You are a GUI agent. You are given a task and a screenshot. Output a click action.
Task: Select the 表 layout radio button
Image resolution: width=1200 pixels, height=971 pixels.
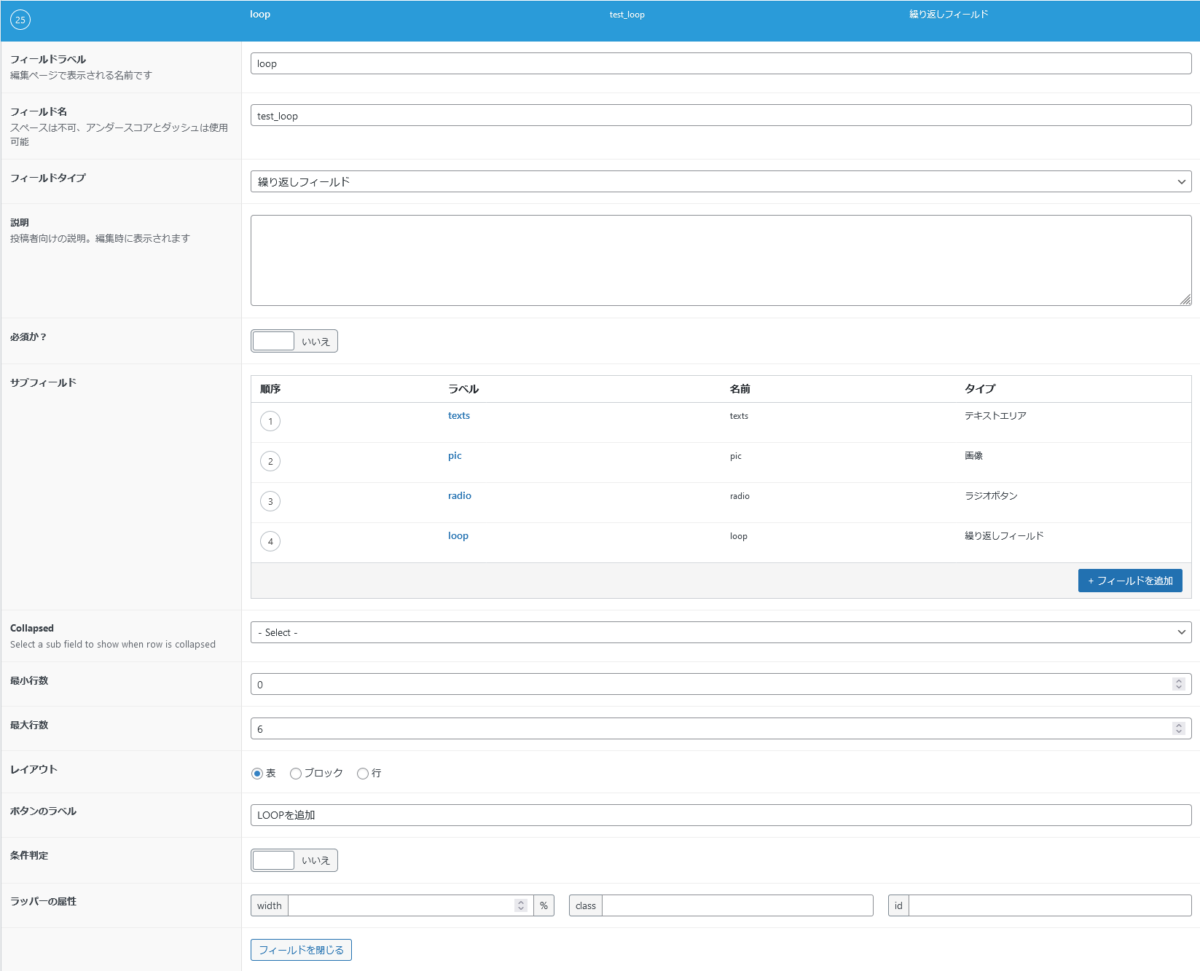click(257, 773)
